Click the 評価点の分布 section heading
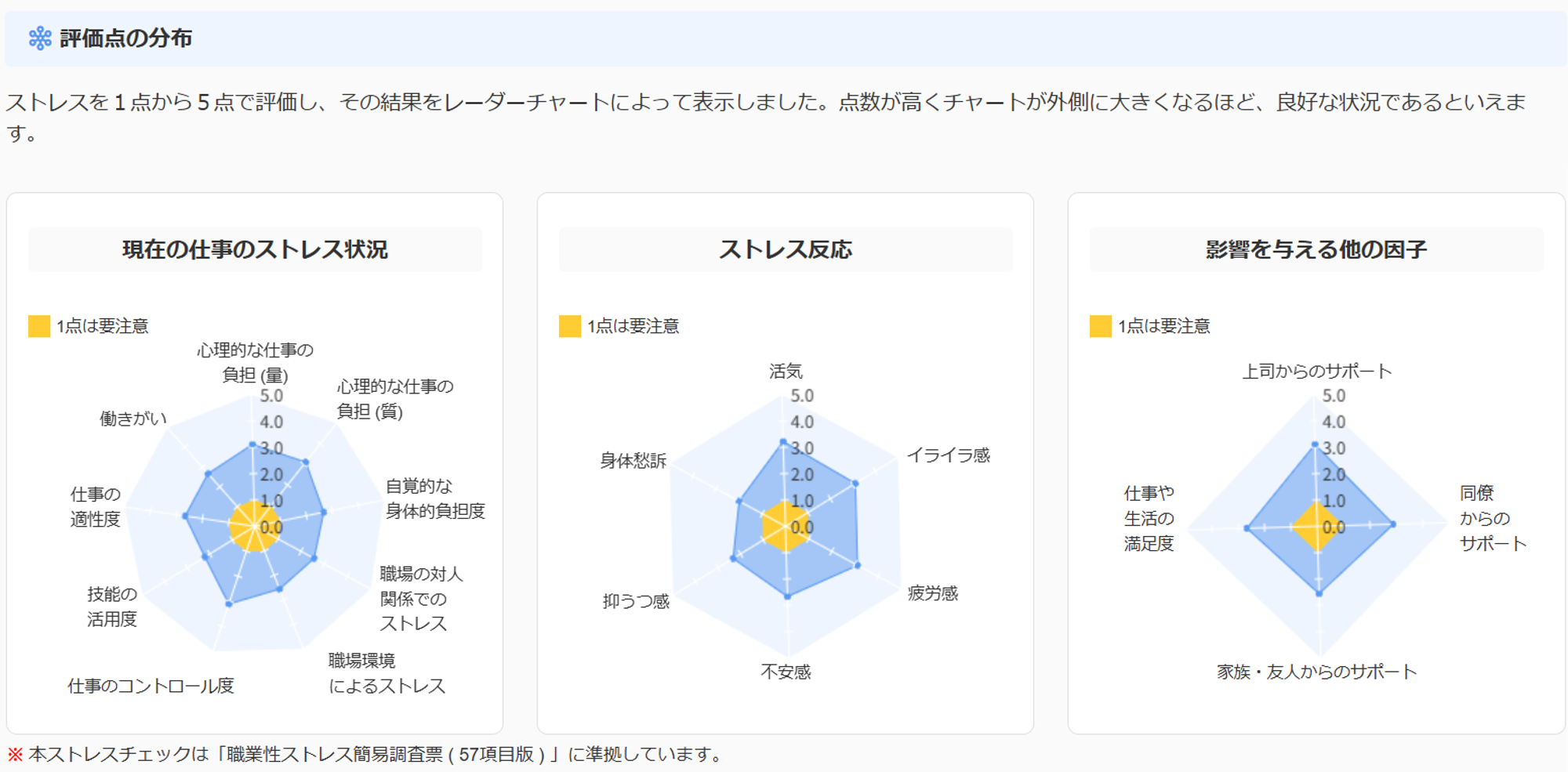Image resolution: width=1568 pixels, height=772 pixels. (x=125, y=38)
